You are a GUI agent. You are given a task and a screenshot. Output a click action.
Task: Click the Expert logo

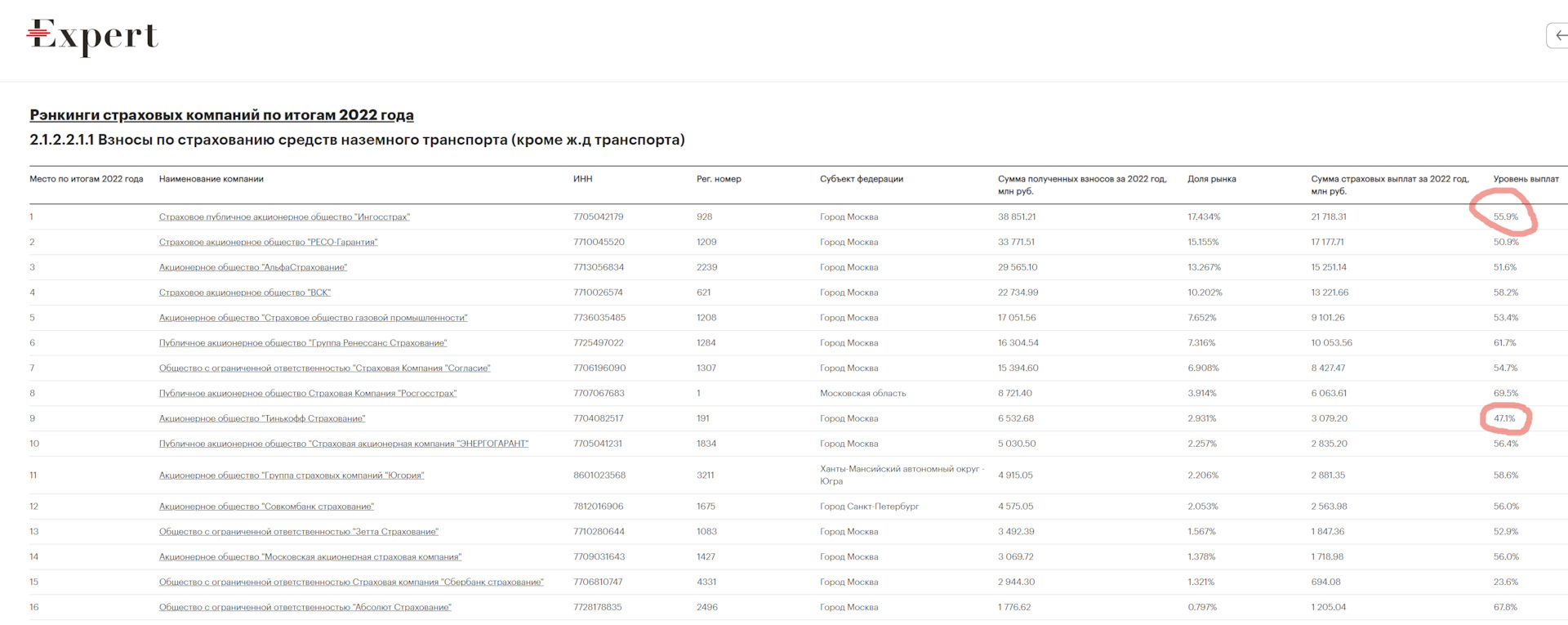93,37
